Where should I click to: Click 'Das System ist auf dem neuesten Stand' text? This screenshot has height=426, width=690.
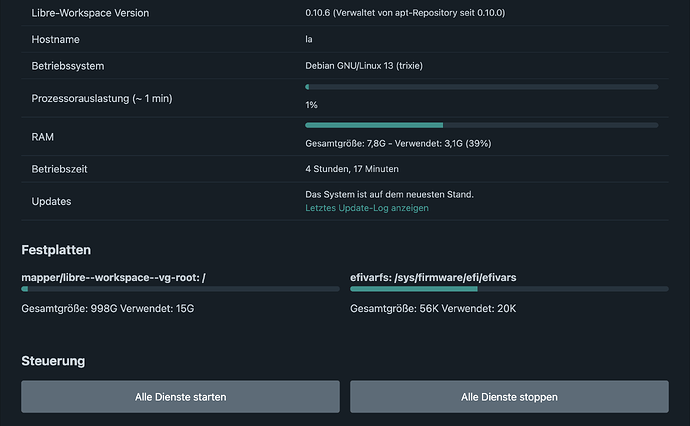coord(389,194)
